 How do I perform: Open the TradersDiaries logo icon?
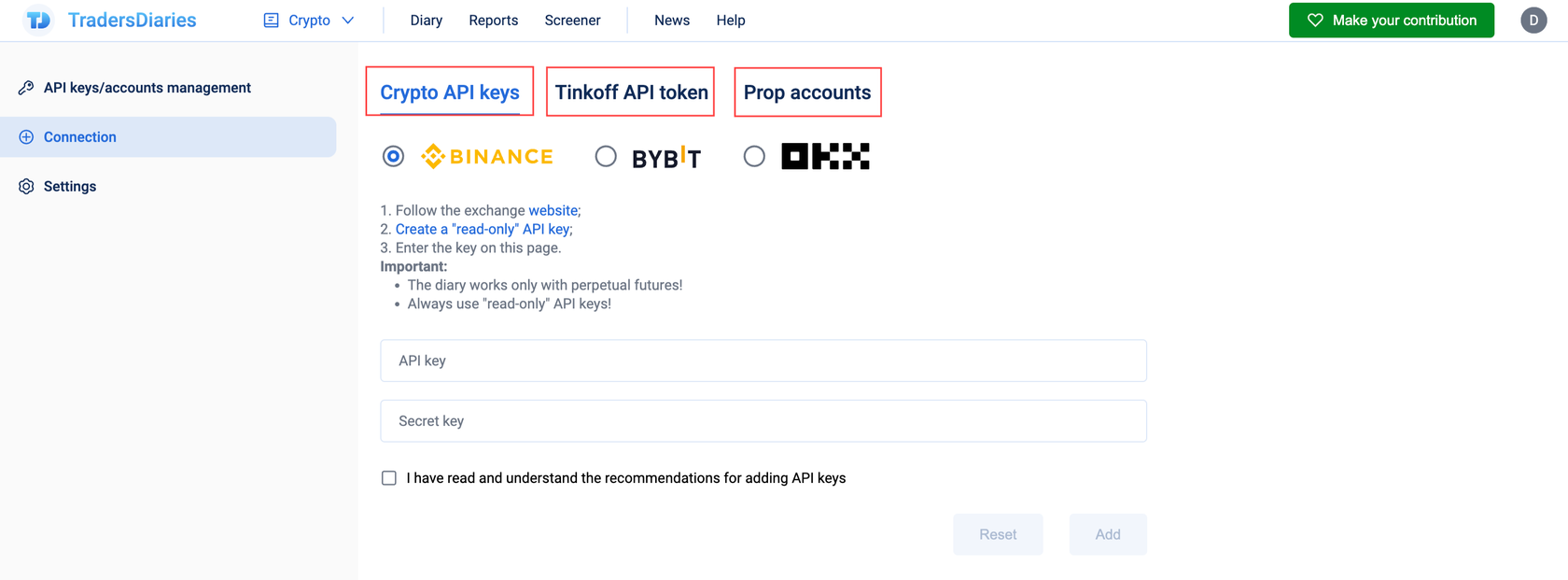[37, 20]
